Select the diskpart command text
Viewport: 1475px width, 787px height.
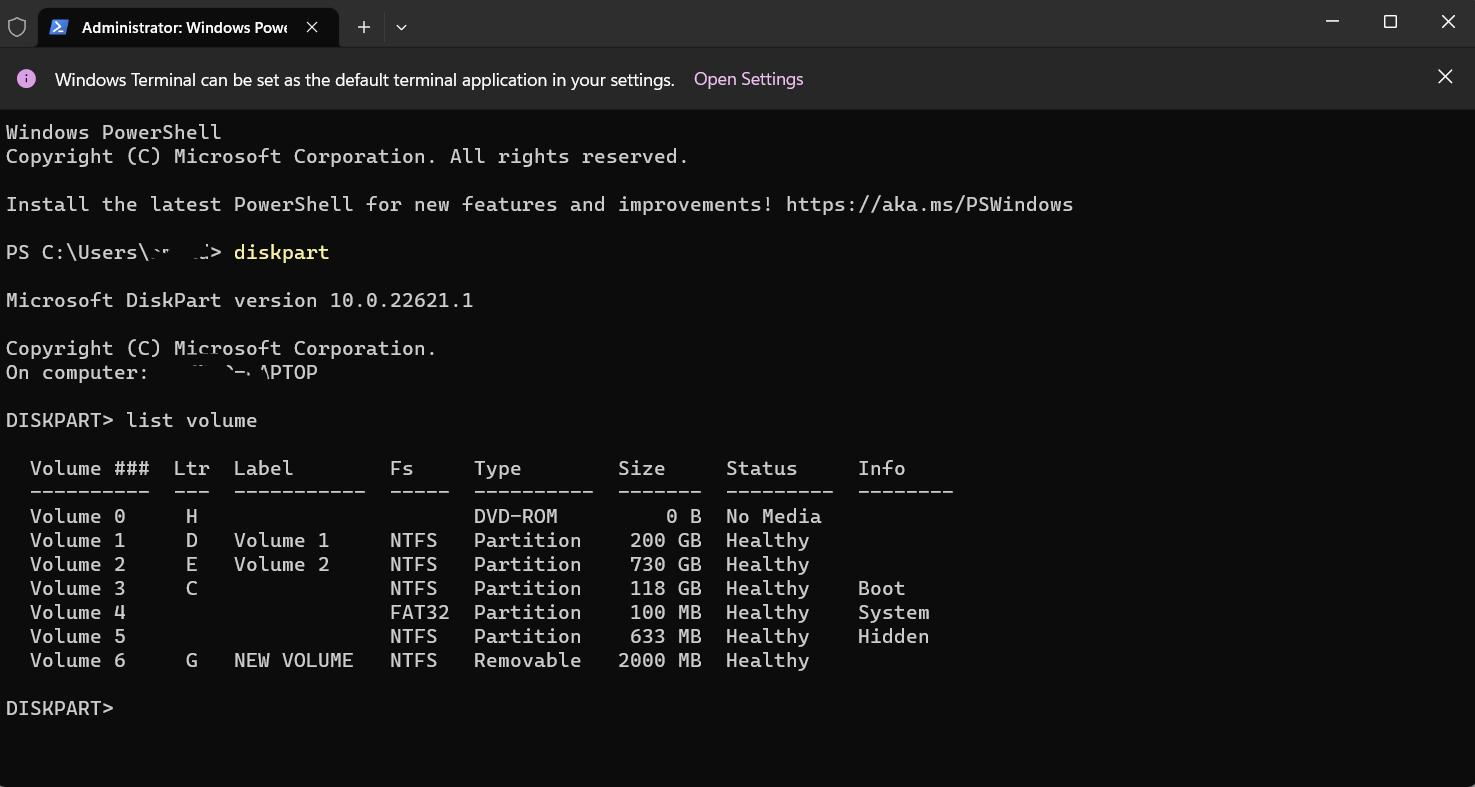click(281, 252)
